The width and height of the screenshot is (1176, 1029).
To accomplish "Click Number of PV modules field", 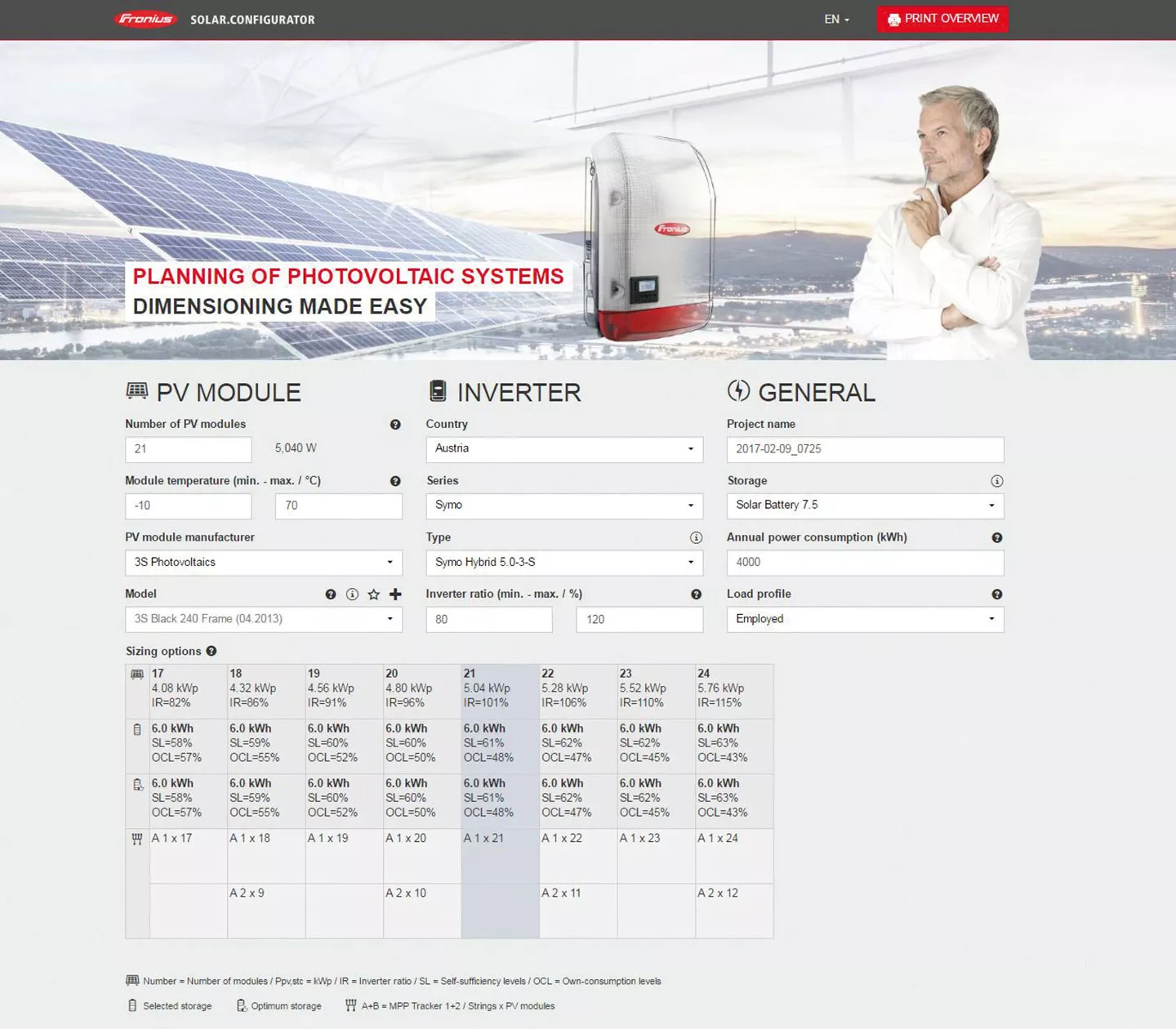I will (x=189, y=449).
